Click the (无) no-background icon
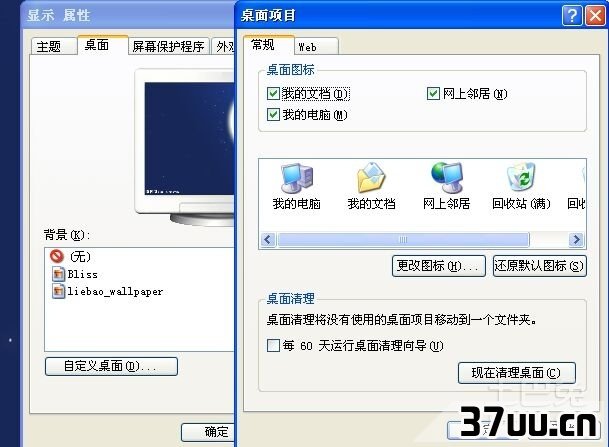609x447 pixels. pos(57,256)
